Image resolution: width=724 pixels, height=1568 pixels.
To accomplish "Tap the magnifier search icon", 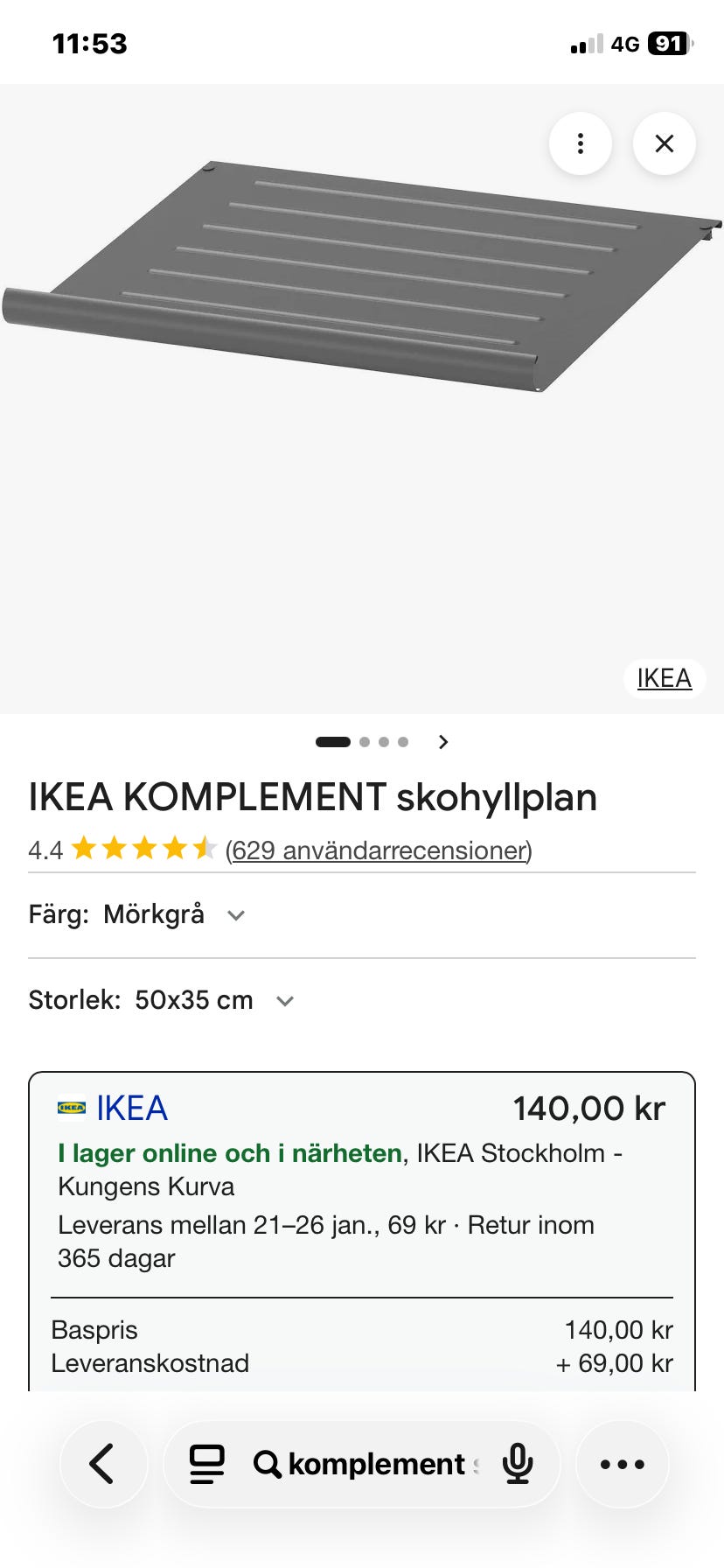I will click(267, 1464).
